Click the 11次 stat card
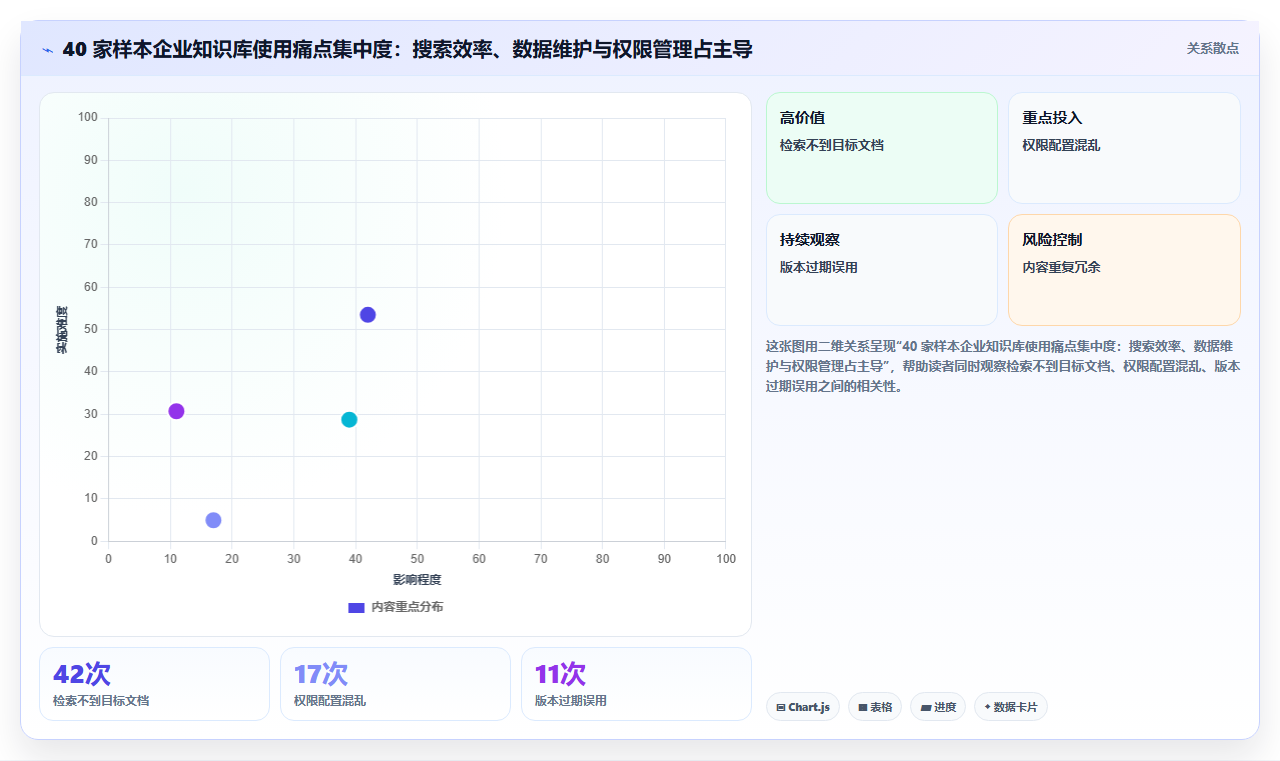 pyautogui.click(x=636, y=684)
